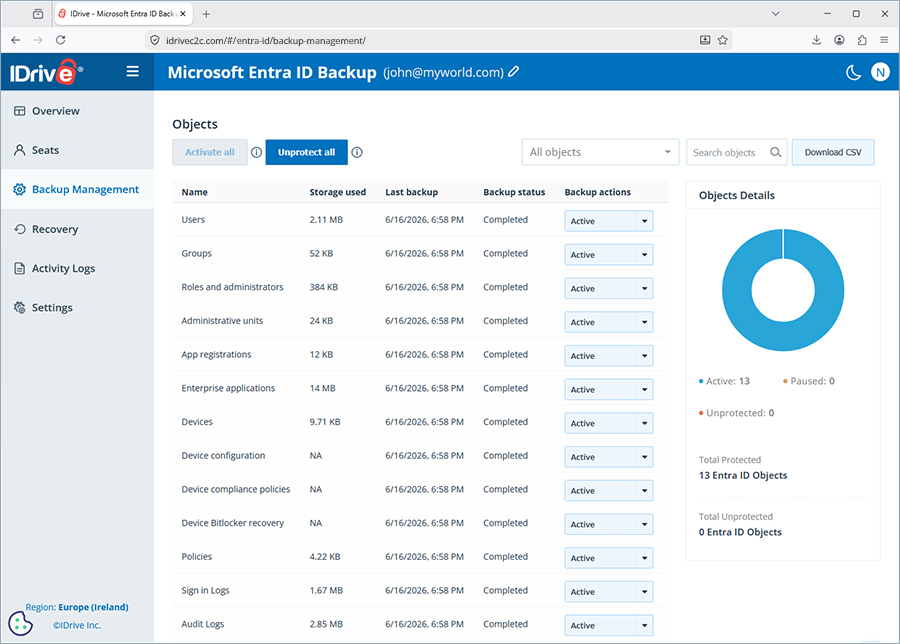Click 13 Entra ID Objects text

(743, 475)
